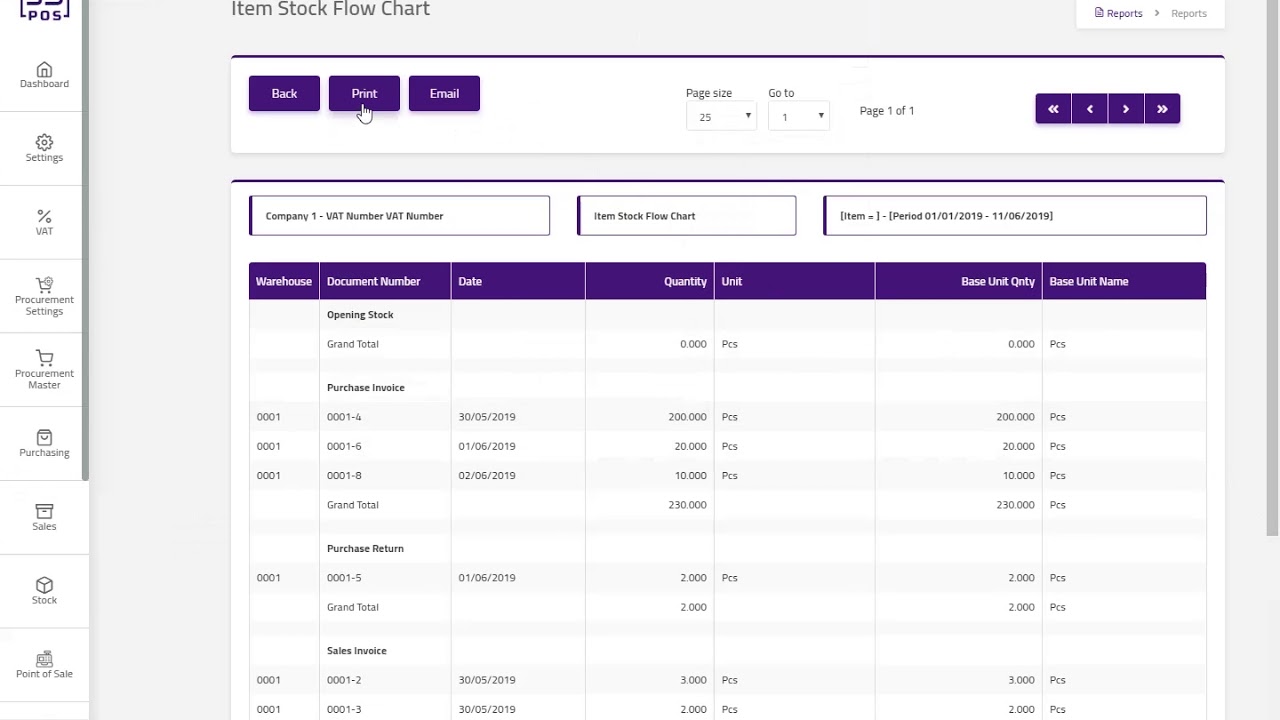Click the Quantity column header

pos(650,281)
